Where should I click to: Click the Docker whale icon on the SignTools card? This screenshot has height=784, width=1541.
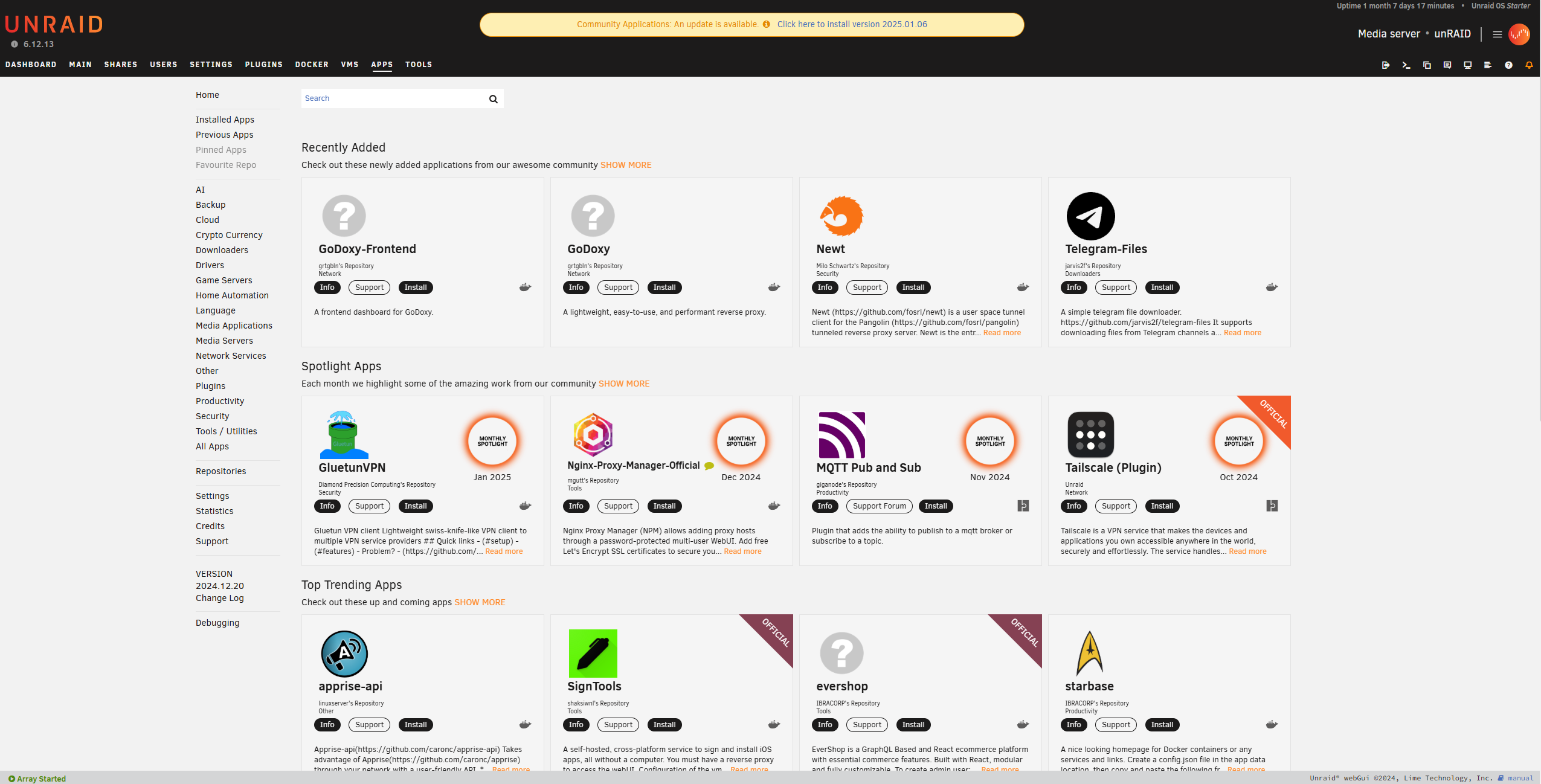click(774, 725)
